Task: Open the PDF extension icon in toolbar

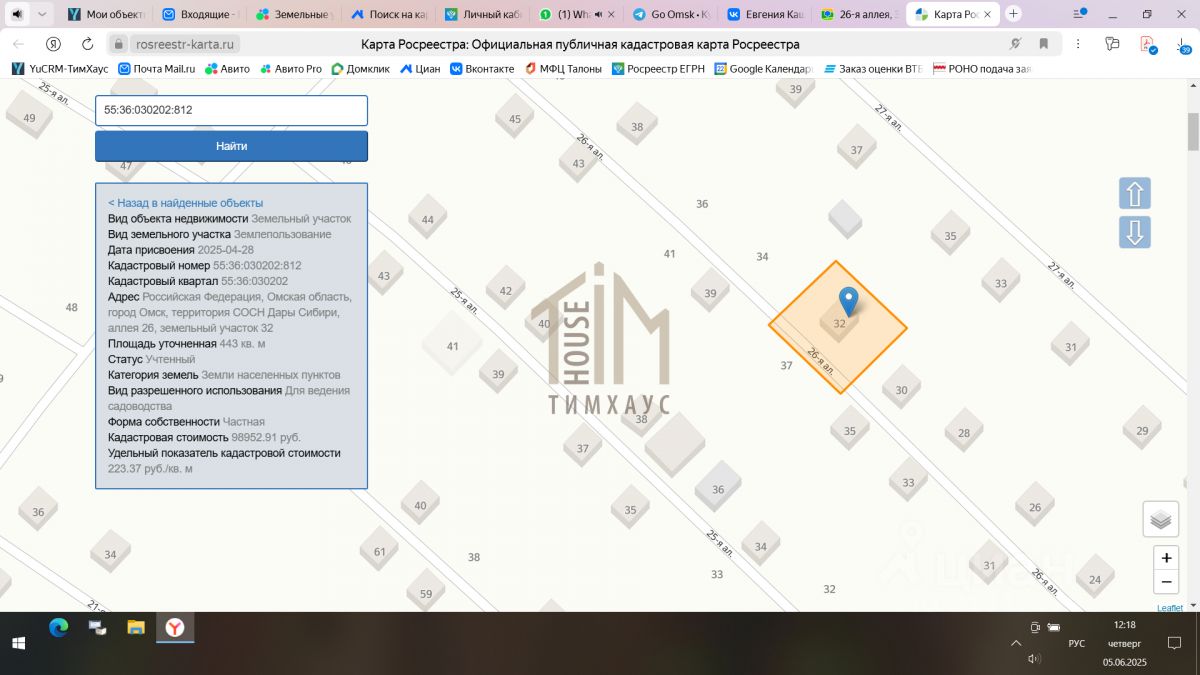Action: pos(1148,44)
